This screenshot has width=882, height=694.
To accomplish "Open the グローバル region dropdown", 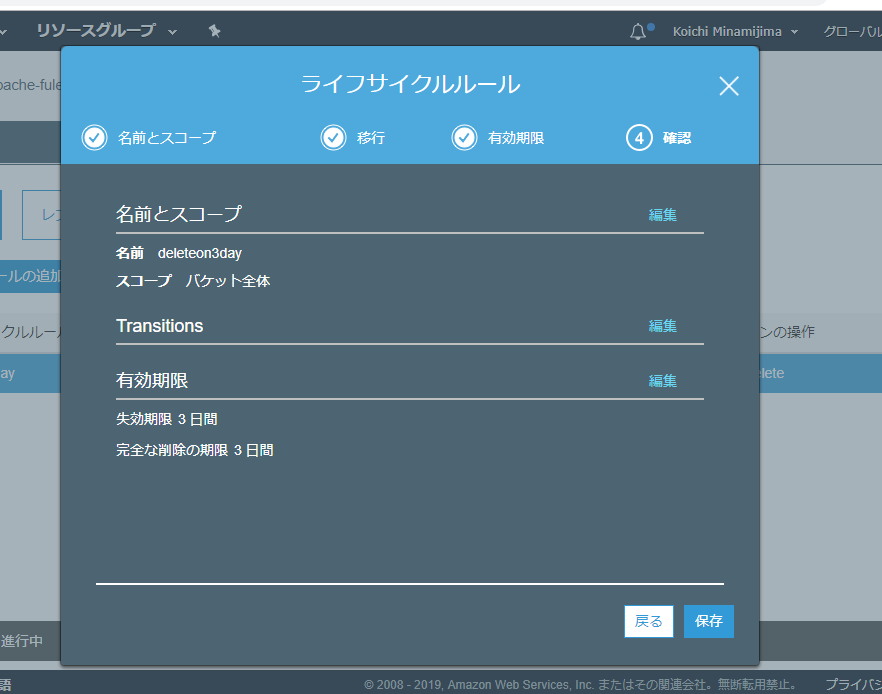I will click(x=851, y=32).
